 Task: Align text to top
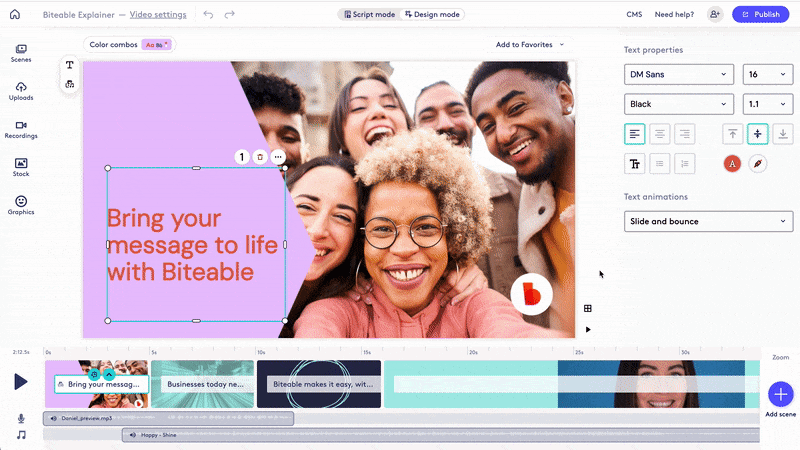coord(733,134)
